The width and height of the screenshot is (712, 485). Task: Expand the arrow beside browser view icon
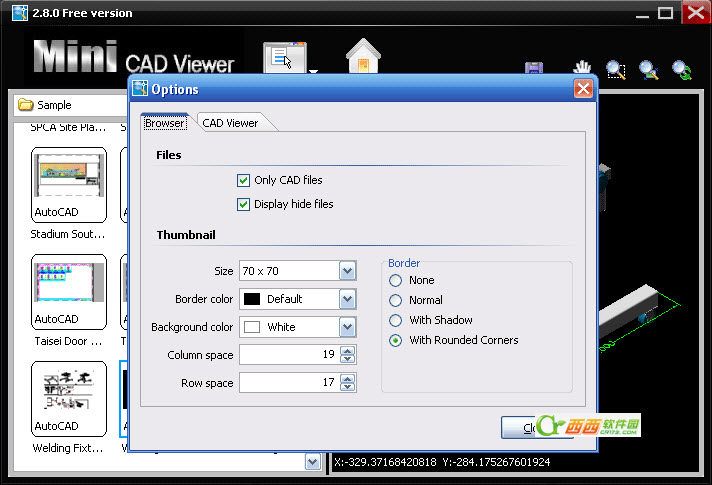[313, 71]
